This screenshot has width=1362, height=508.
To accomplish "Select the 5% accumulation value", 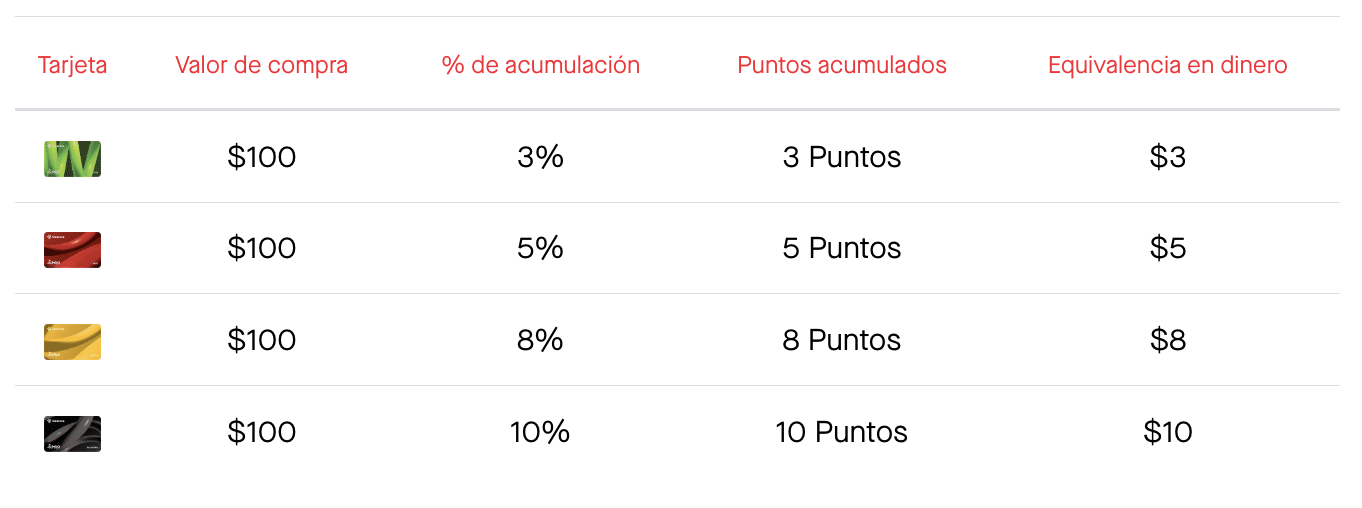I will pos(541,248).
